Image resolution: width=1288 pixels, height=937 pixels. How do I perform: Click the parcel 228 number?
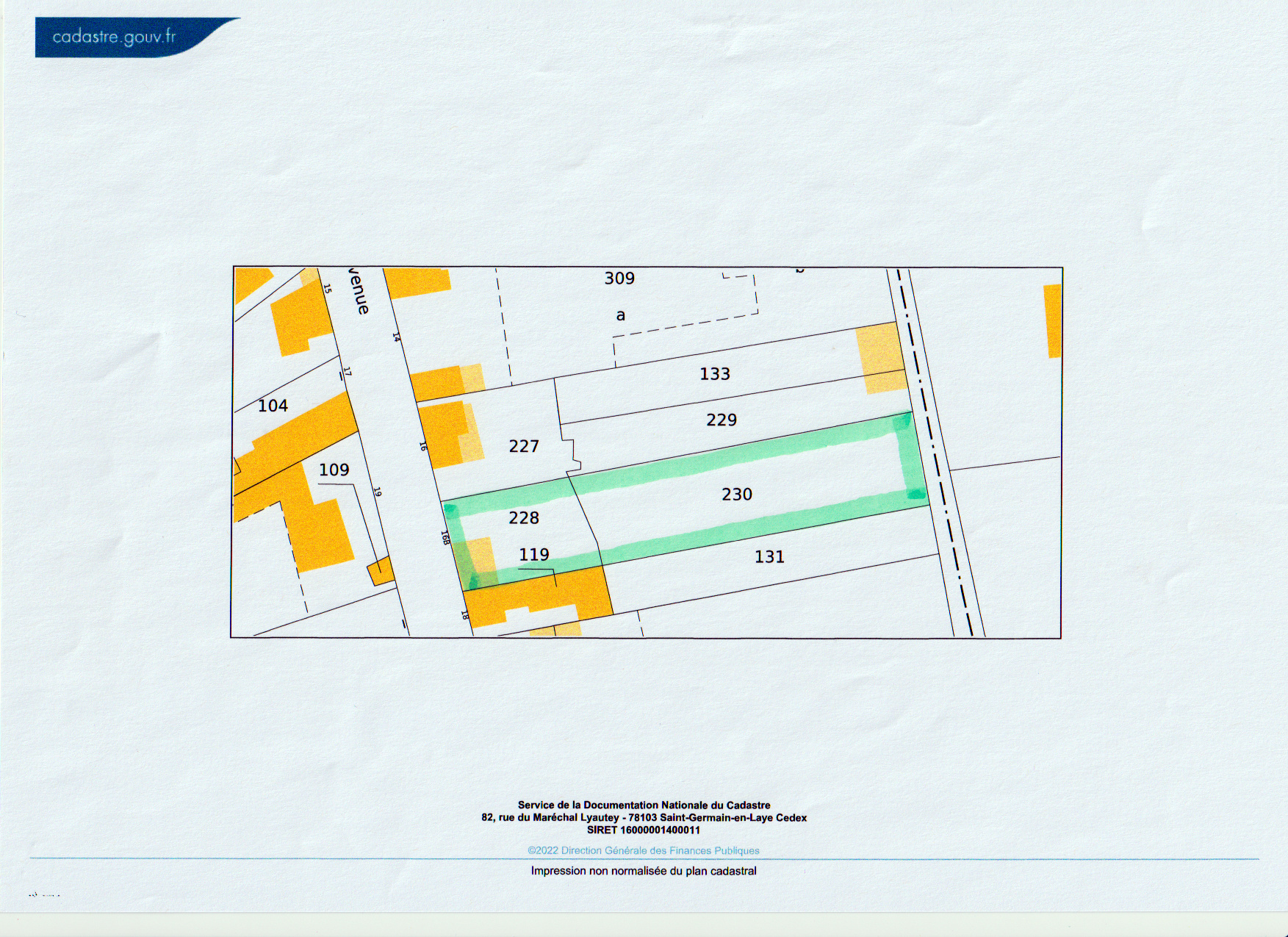pos(523,518)
